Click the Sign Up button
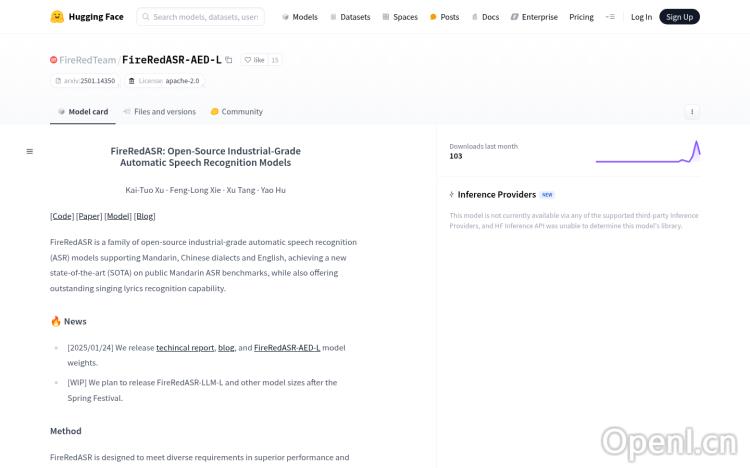The height and width of the screenshot is (468, 750). [x=679, y=17]
